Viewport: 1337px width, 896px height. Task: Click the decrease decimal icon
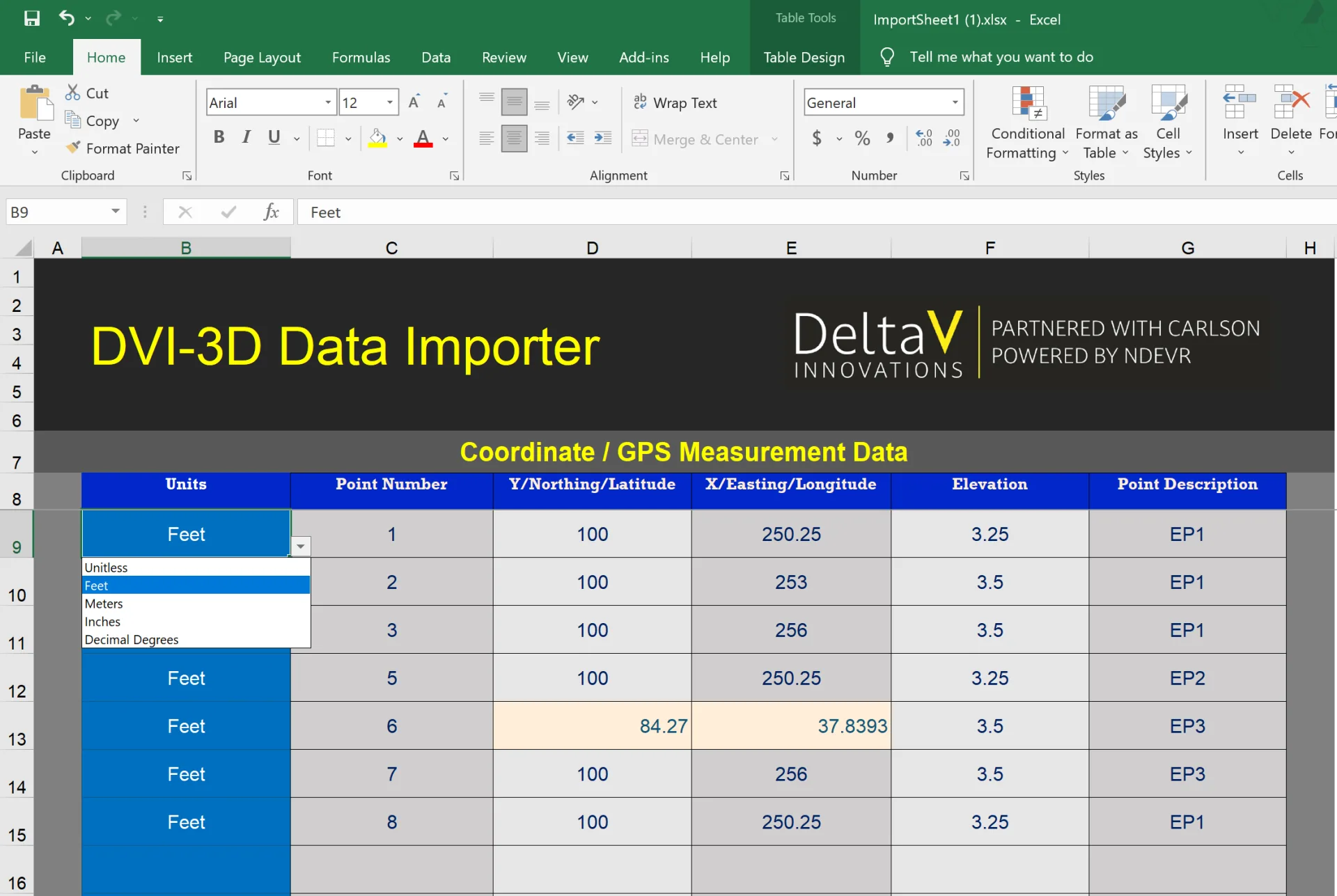click(x=952, y=138)
